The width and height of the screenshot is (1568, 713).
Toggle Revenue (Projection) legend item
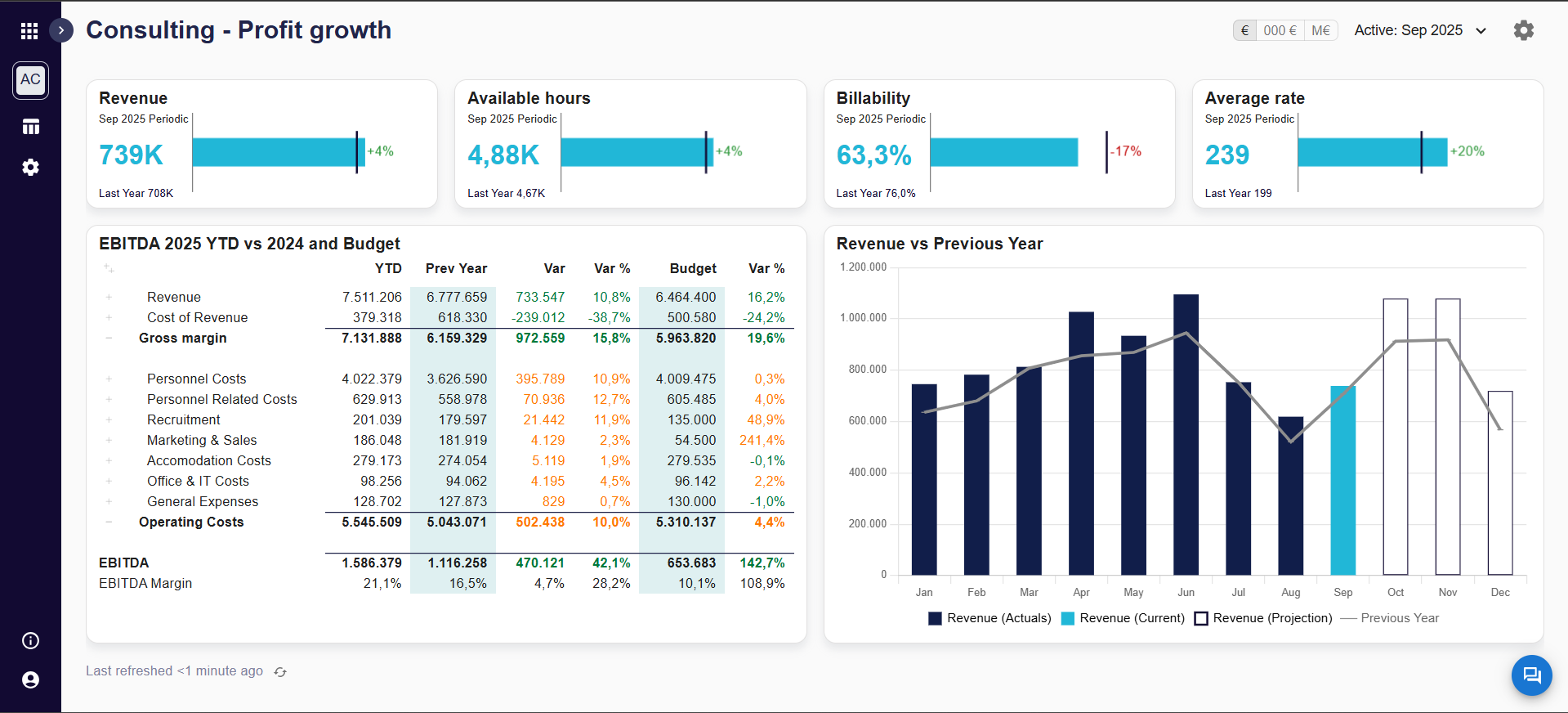tap(1263, 618)
